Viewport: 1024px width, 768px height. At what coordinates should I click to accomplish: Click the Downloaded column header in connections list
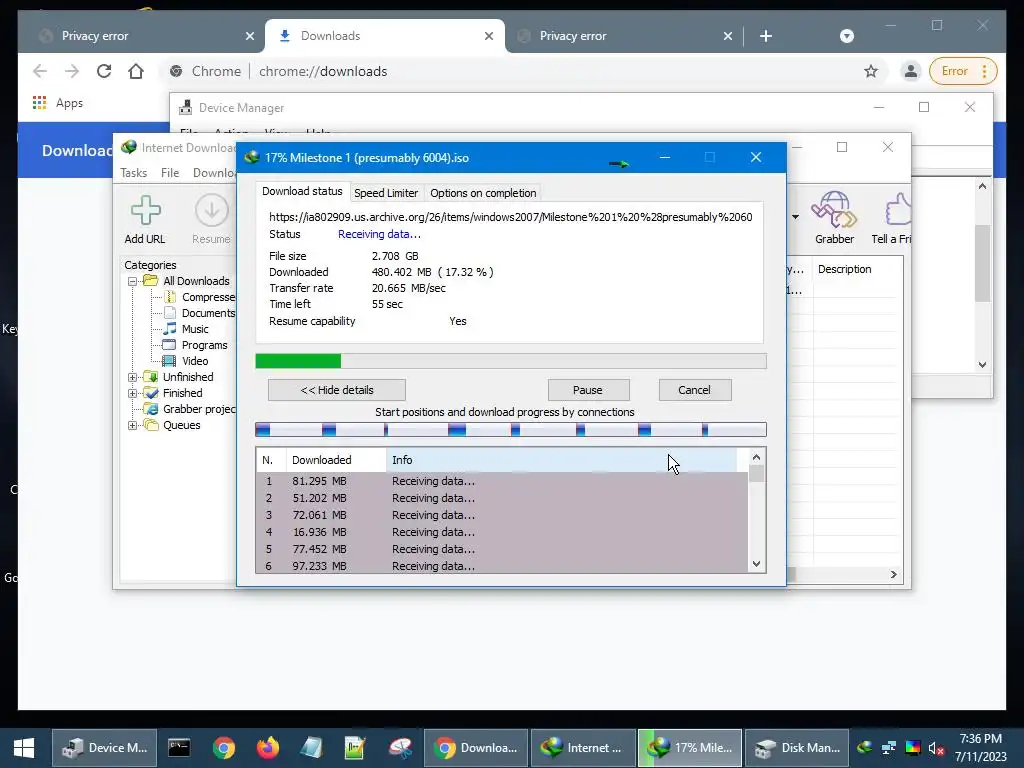[336, 460]
